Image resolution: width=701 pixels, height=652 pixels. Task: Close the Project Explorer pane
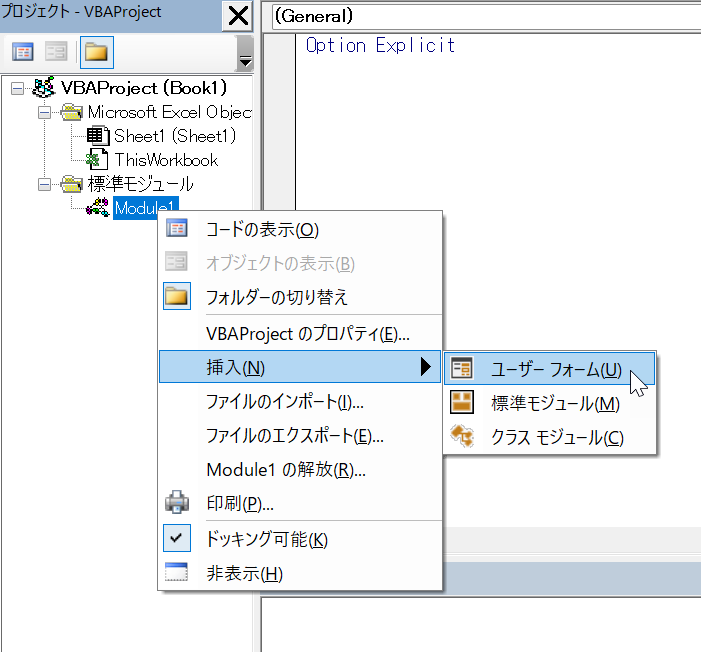coord(238,17)
